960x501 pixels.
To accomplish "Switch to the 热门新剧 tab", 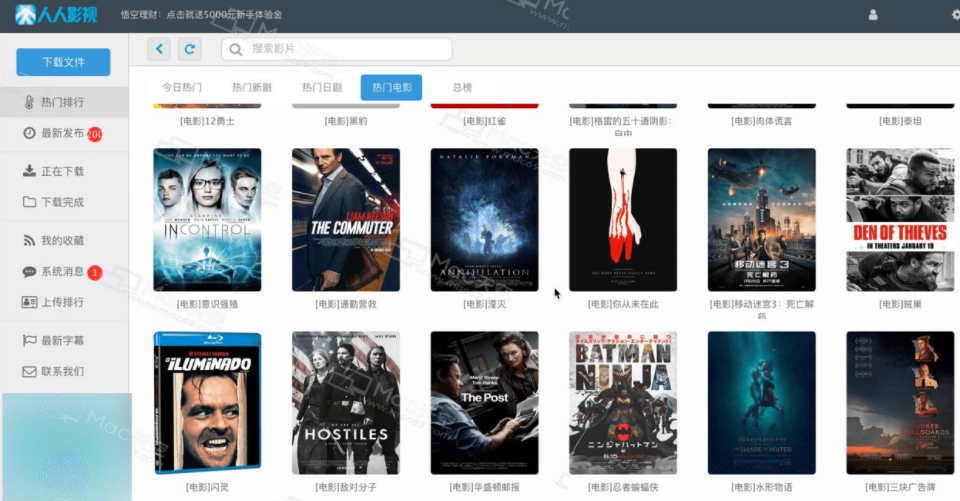I will pyautogui.click(x=252, y=88).
